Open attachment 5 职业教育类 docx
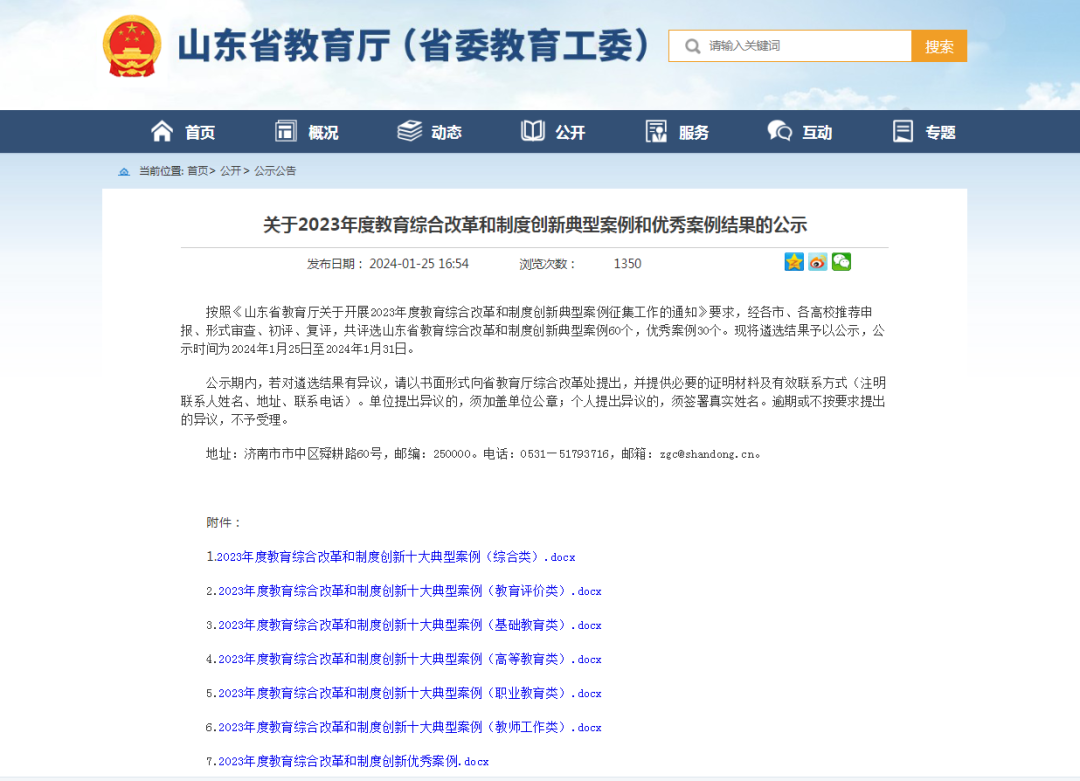 point(409,693)
